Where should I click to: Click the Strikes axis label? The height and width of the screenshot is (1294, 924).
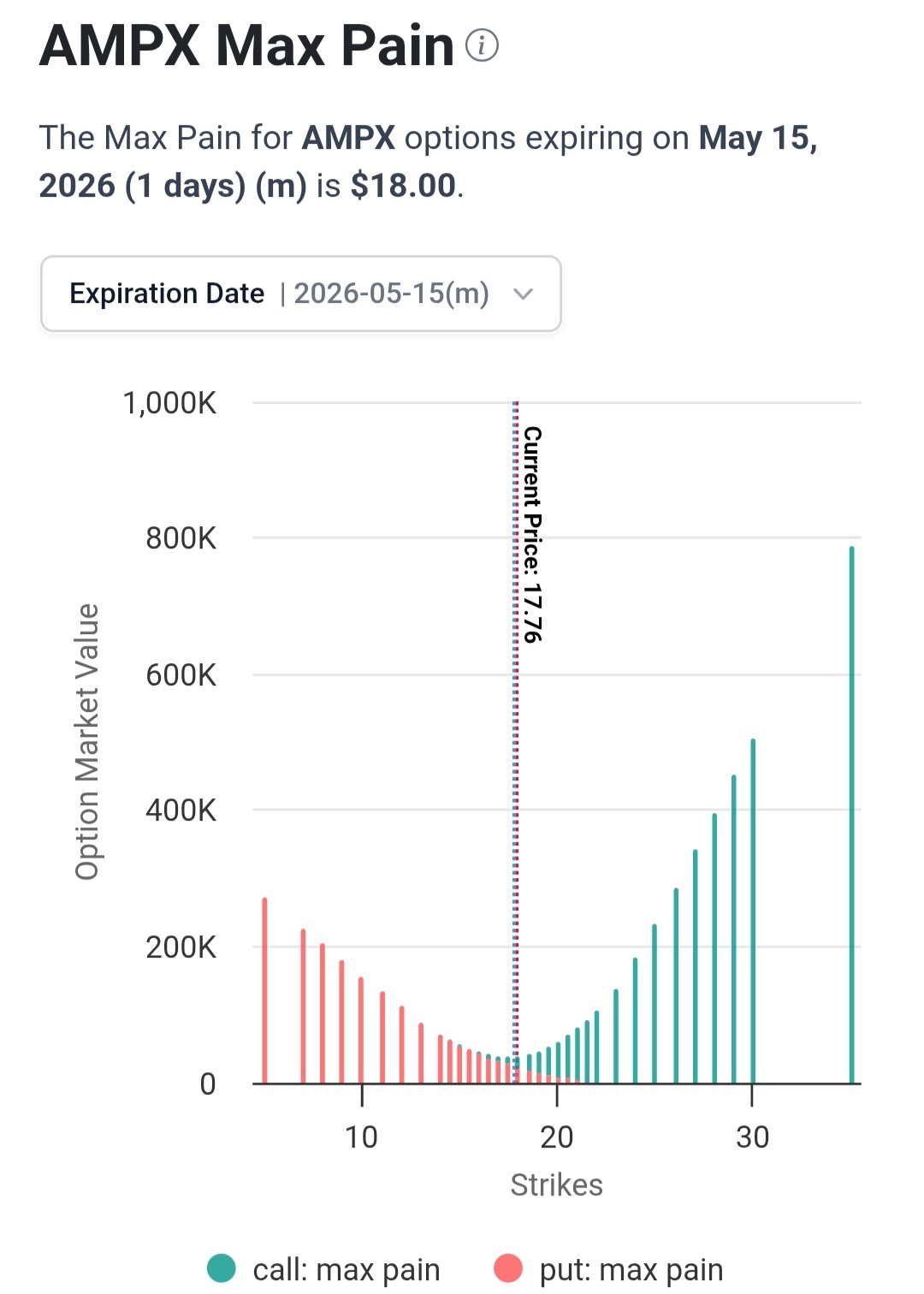557,1184
